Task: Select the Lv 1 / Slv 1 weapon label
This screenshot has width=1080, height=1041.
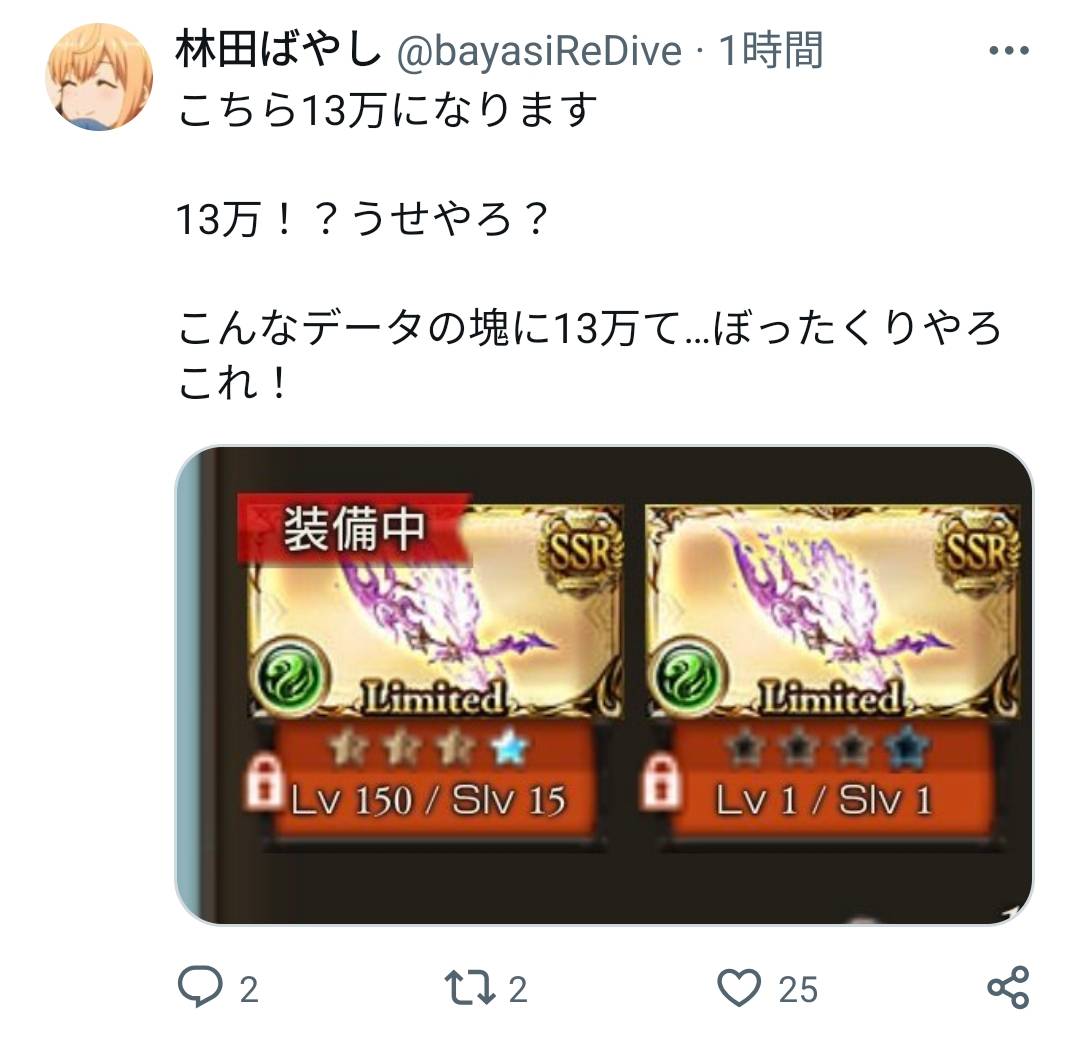Action: (x=824, y=801)
